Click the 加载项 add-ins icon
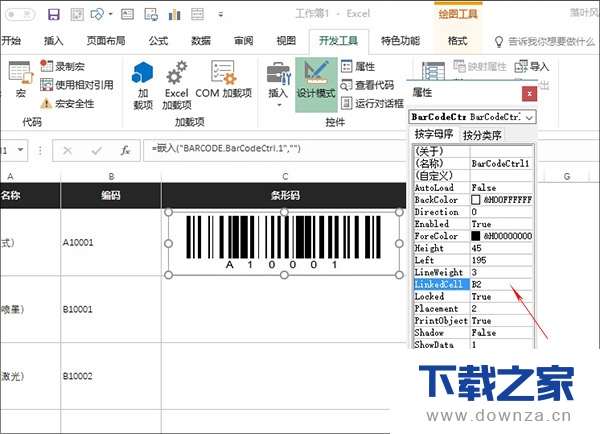The height and width of the screenshot is (434, 600). [x=143, y=86]
